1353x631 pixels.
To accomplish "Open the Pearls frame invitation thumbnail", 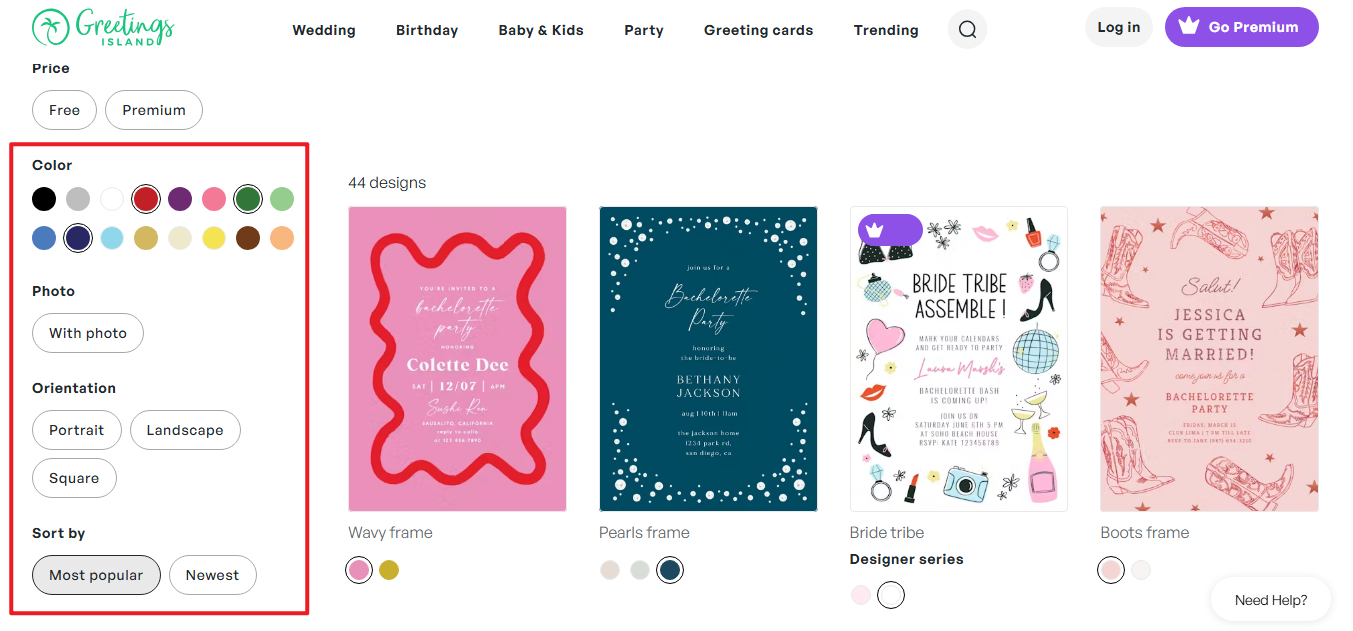I will [708, 358].
